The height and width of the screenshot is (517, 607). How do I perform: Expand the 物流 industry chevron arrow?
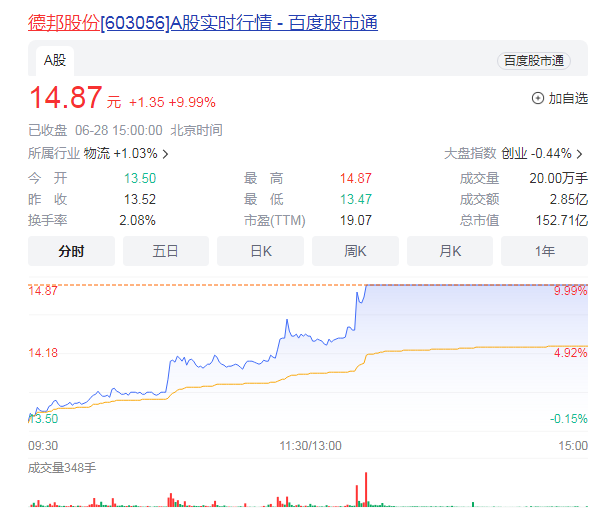pos(165,154)
